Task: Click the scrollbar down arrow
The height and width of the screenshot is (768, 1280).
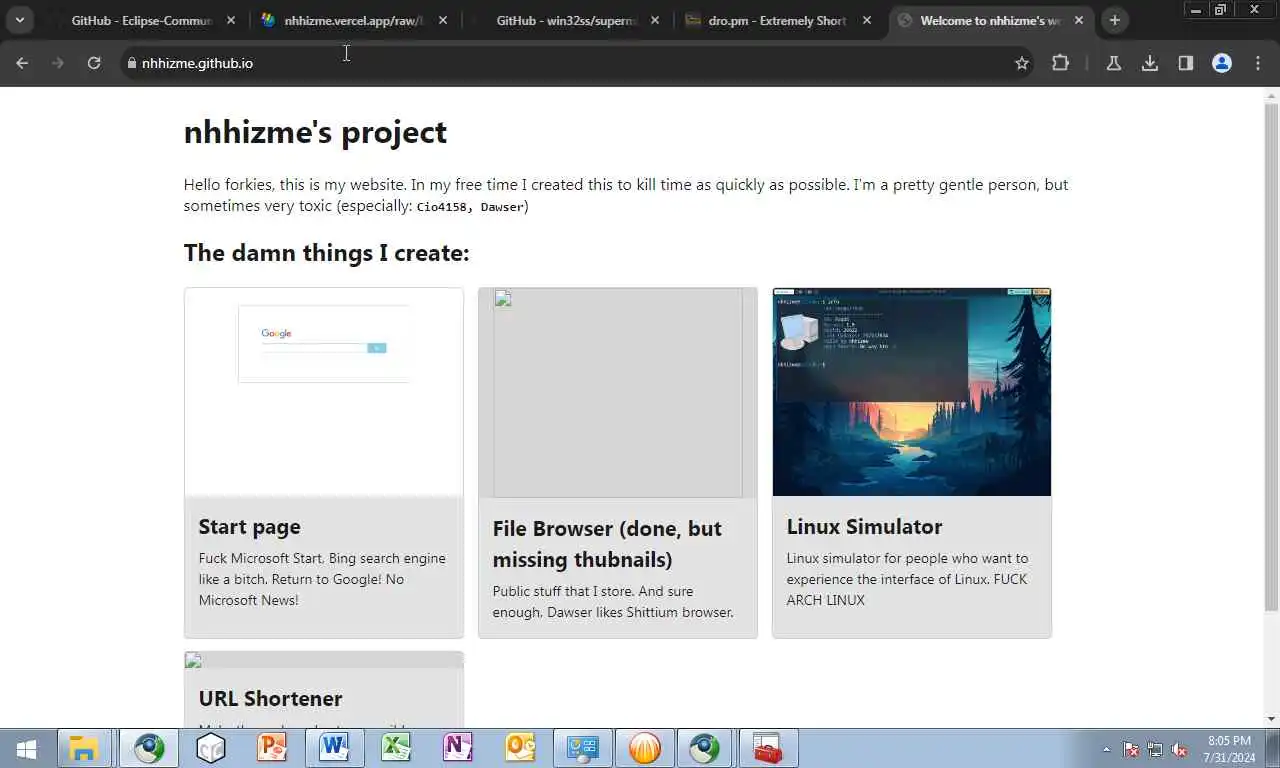Action: tap(1272, 719)
